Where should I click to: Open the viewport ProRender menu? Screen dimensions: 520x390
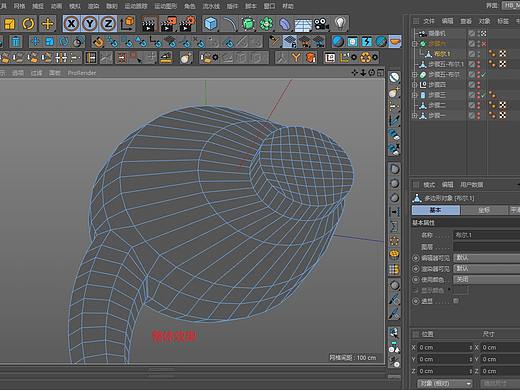tap(82, 73)
